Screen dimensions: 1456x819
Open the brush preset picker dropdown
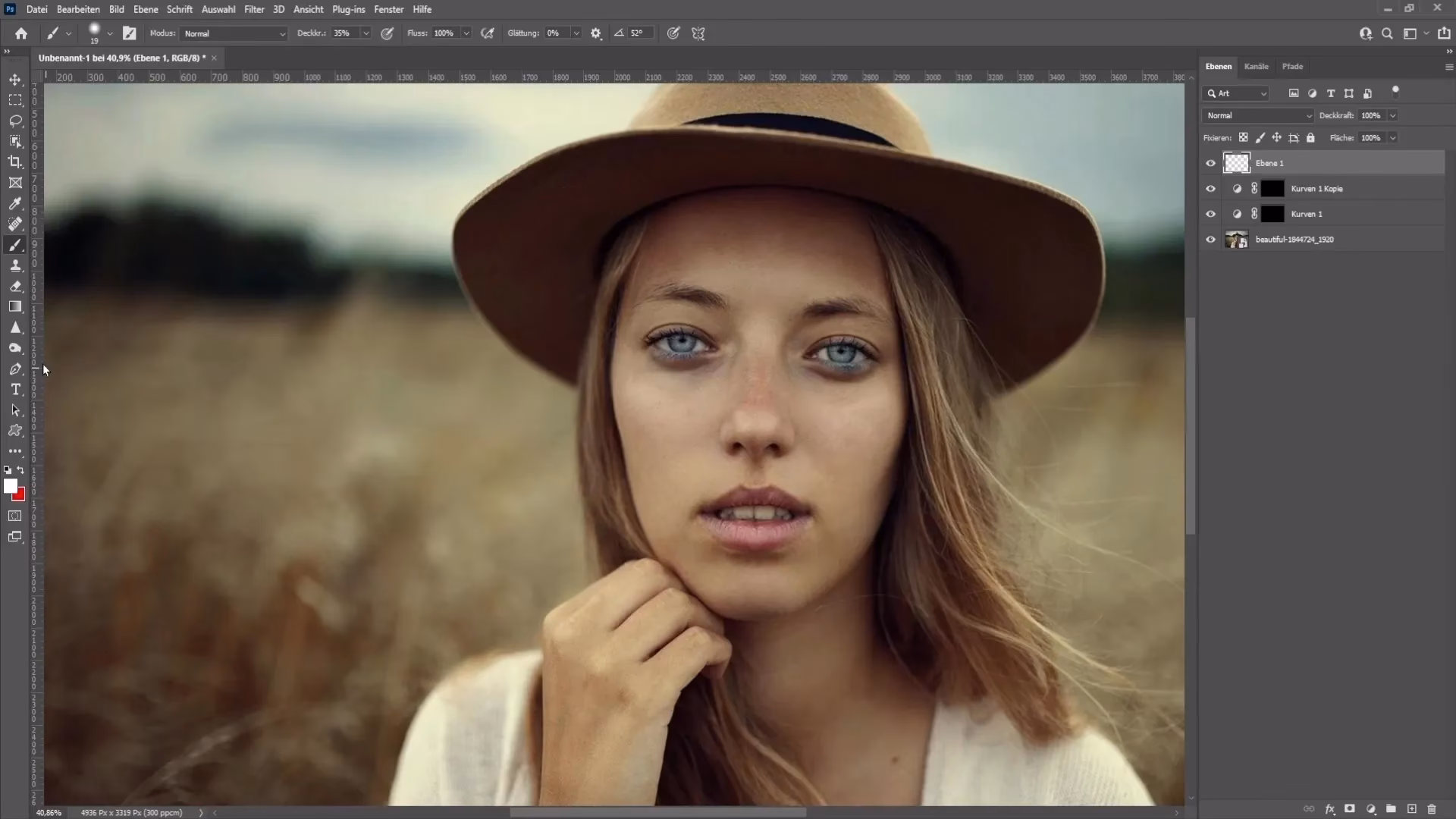point(110,33)
